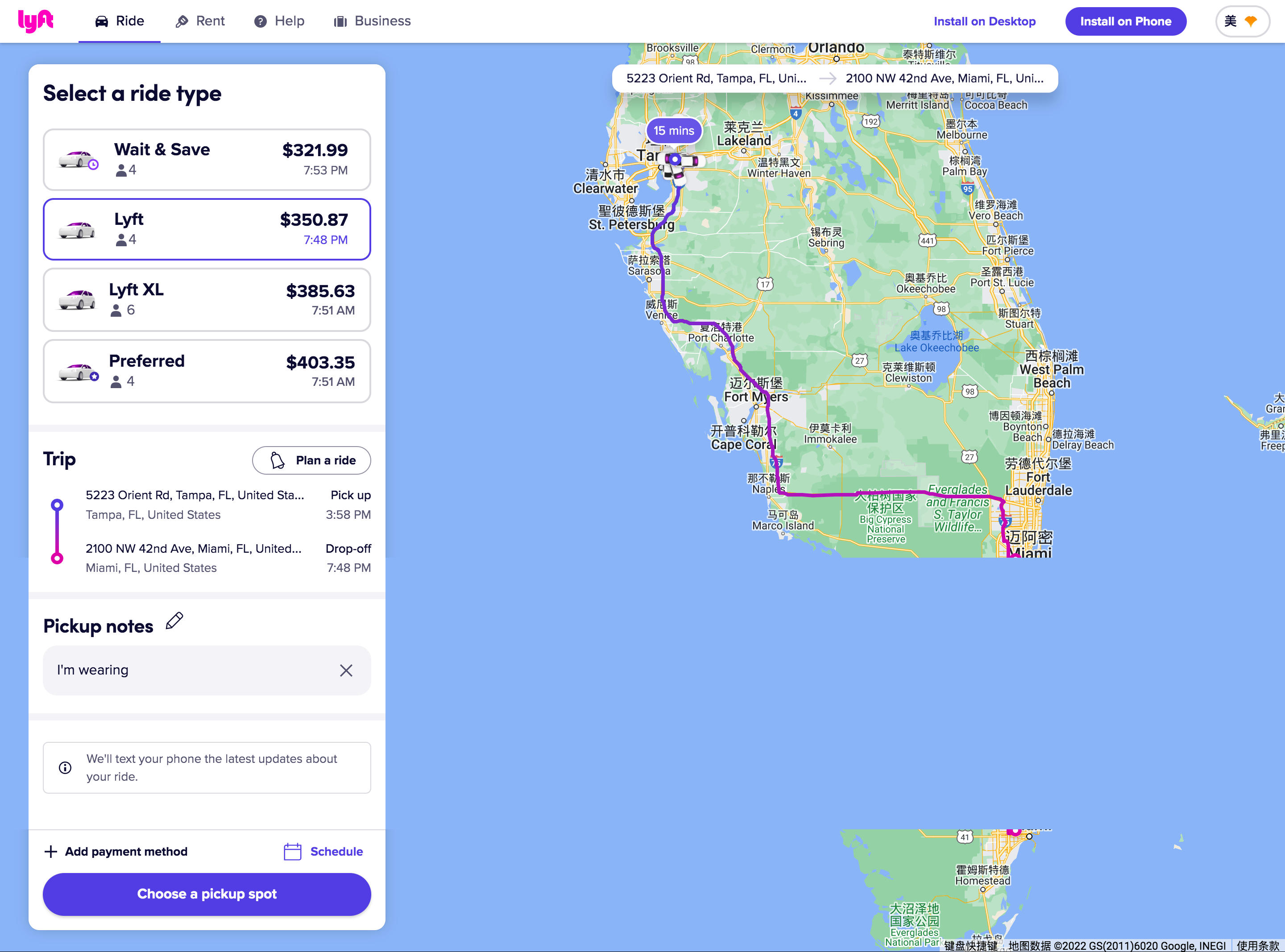
Task: Click the briefcase Business icon
Action: [340, 21]
